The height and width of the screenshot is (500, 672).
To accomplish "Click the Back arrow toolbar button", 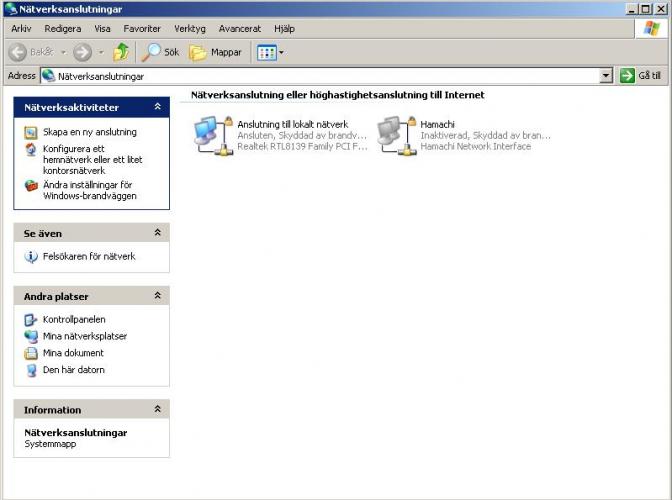I will [x=18, y=52].
